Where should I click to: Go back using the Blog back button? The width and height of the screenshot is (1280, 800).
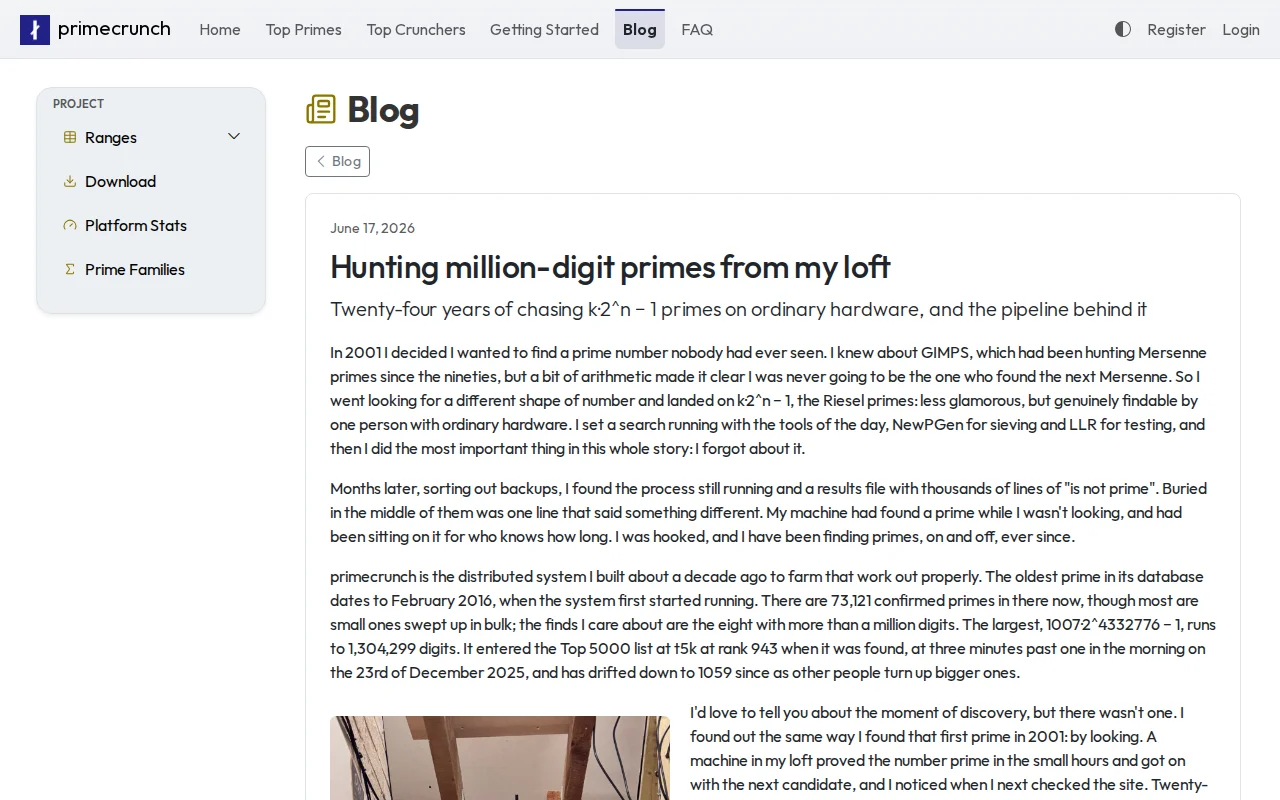(x=337, y=161)
